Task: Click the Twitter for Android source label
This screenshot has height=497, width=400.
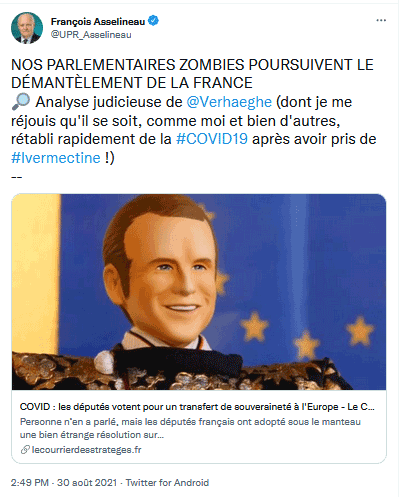Action: tap(167, 483)
